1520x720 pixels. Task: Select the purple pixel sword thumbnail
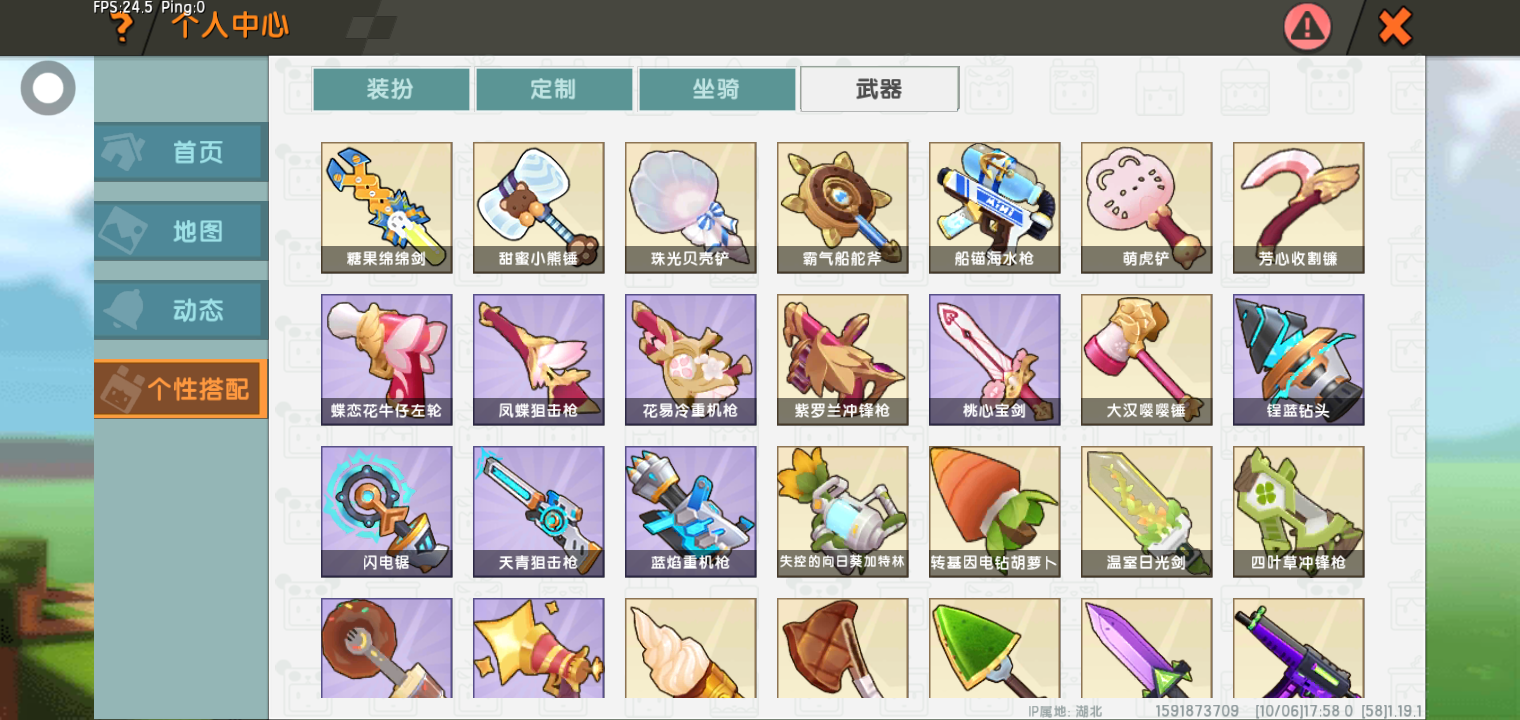tap(1147, 648)
